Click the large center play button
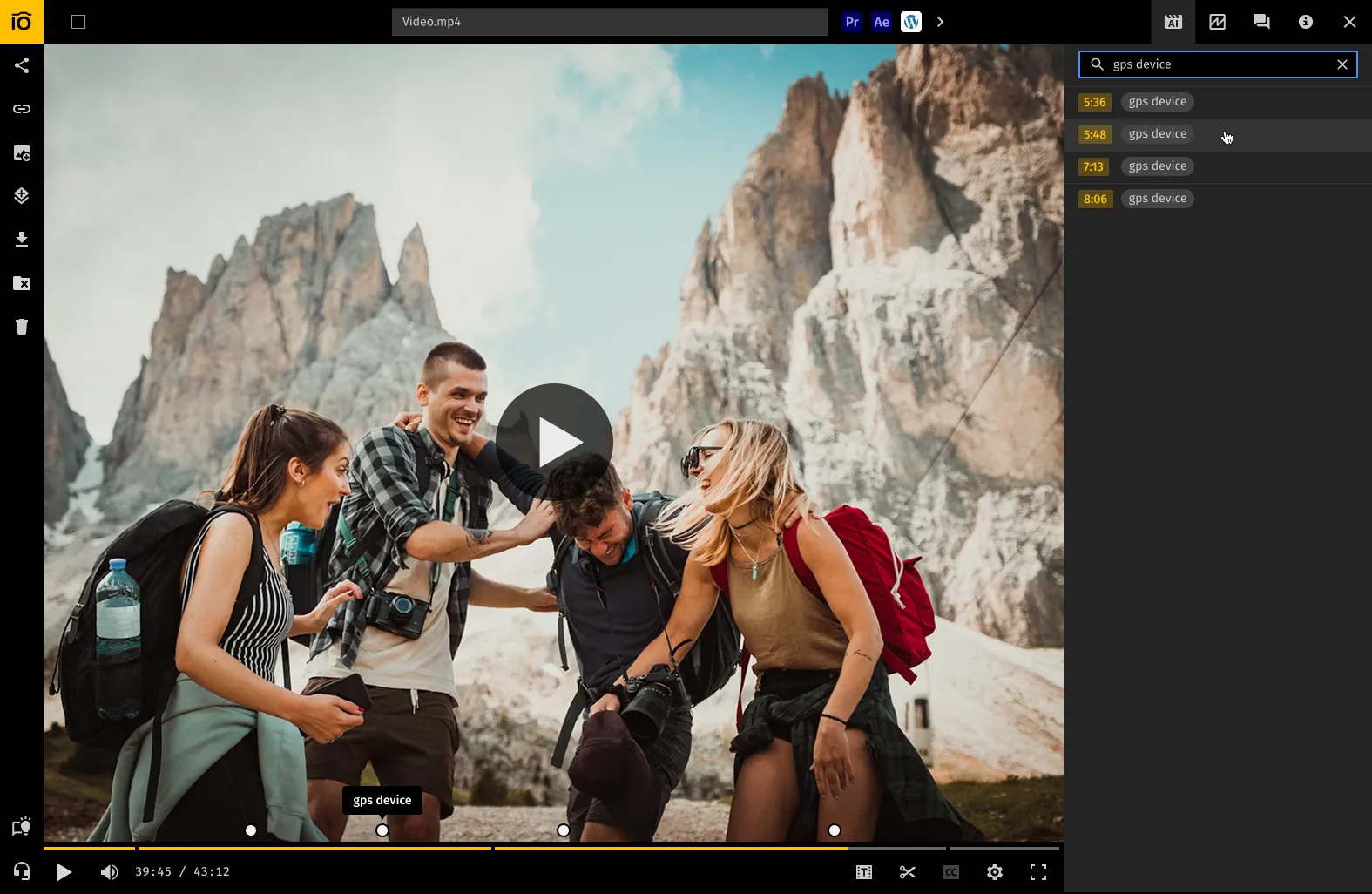Screen dimensions: 1372x894 pos(554,442)
